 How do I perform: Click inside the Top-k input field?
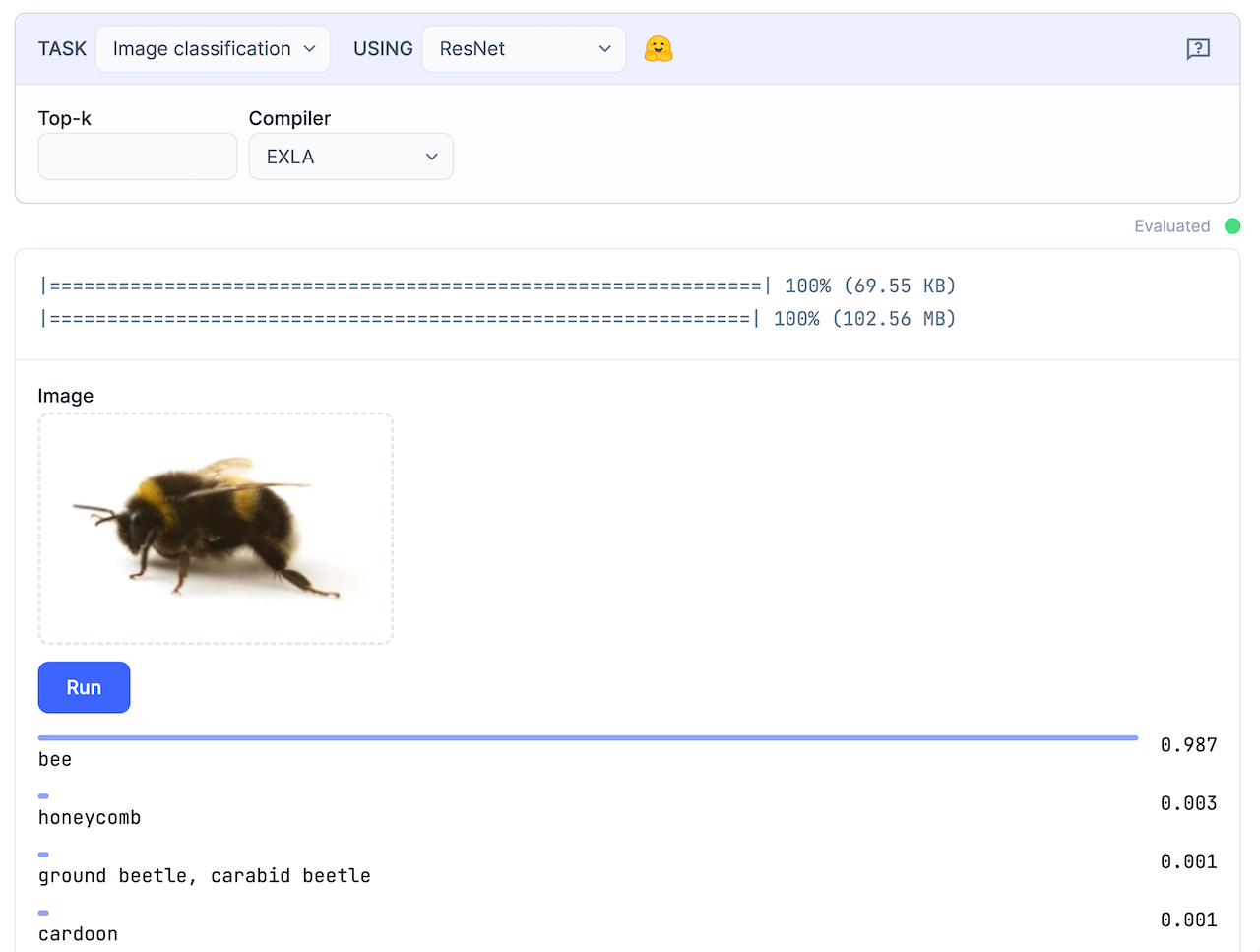pyautogui.click(x=137, y=156)
